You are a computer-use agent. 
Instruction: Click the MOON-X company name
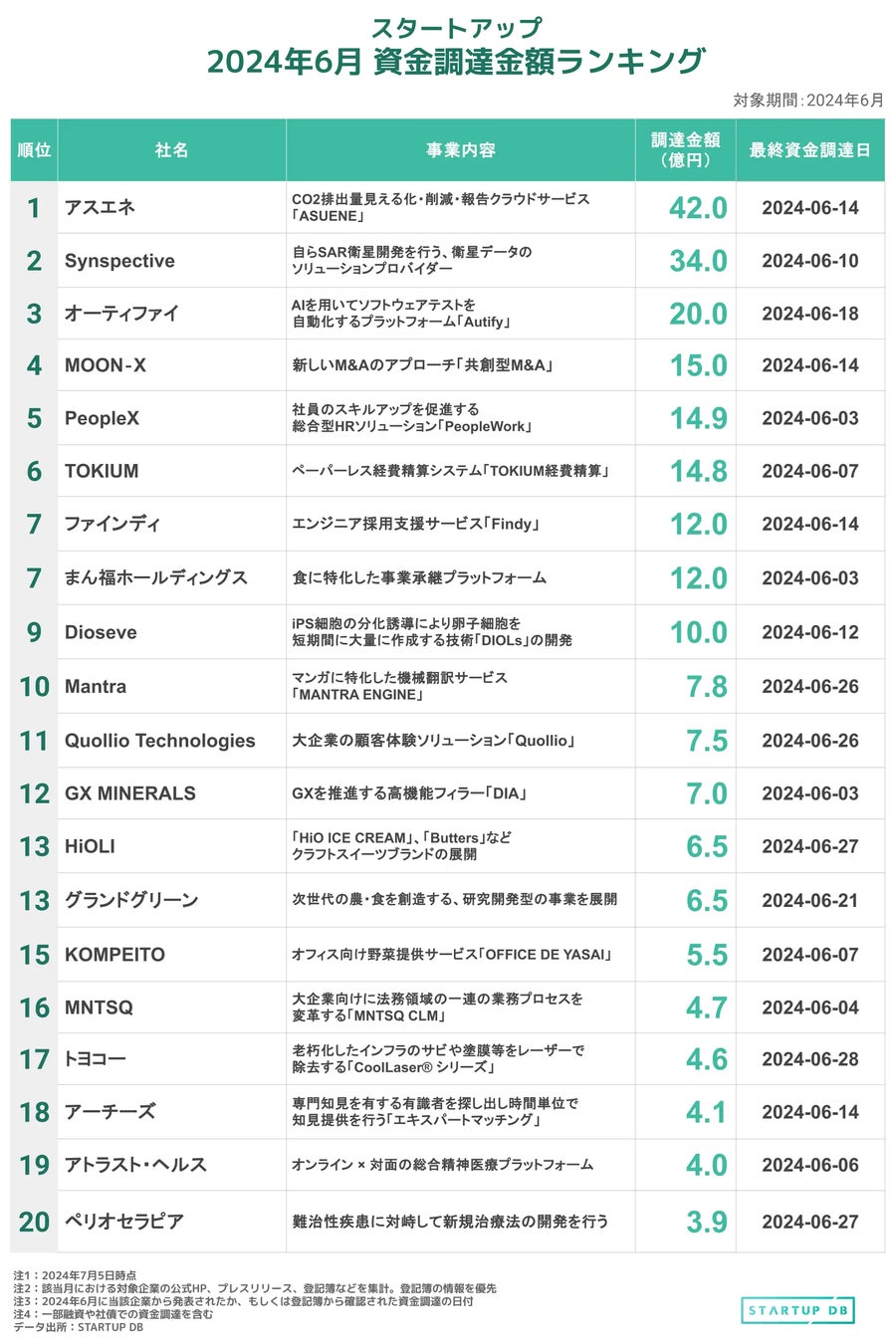[x=106, y=365]
